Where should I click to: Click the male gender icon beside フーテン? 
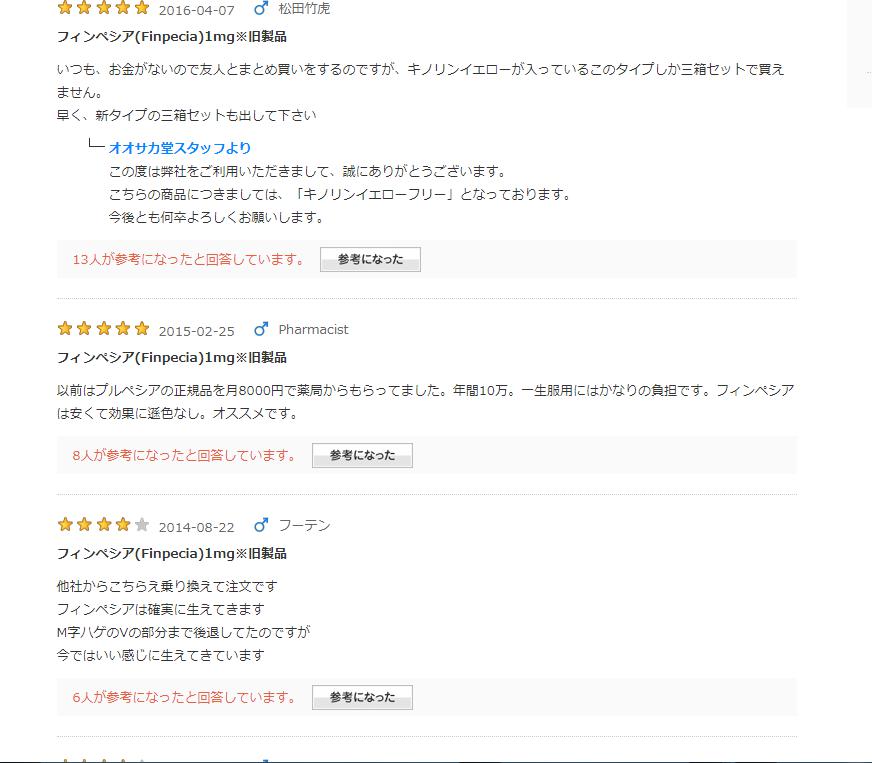(262, 525)
